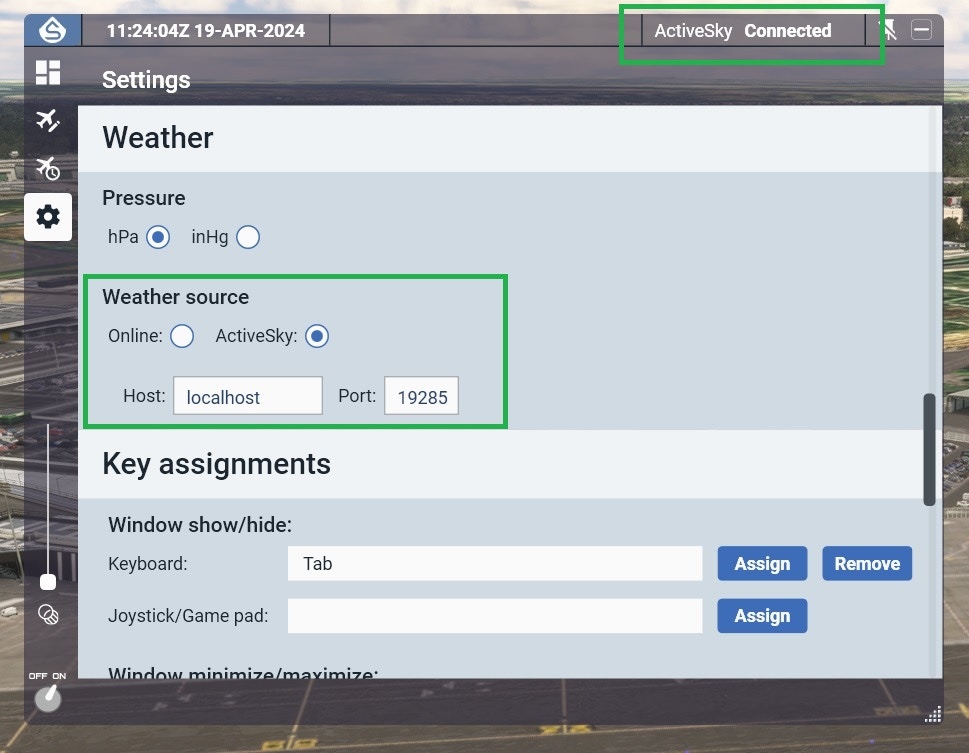Choose Online as weather source
Screen dimensions: 969x753
[x=182, y=336]
